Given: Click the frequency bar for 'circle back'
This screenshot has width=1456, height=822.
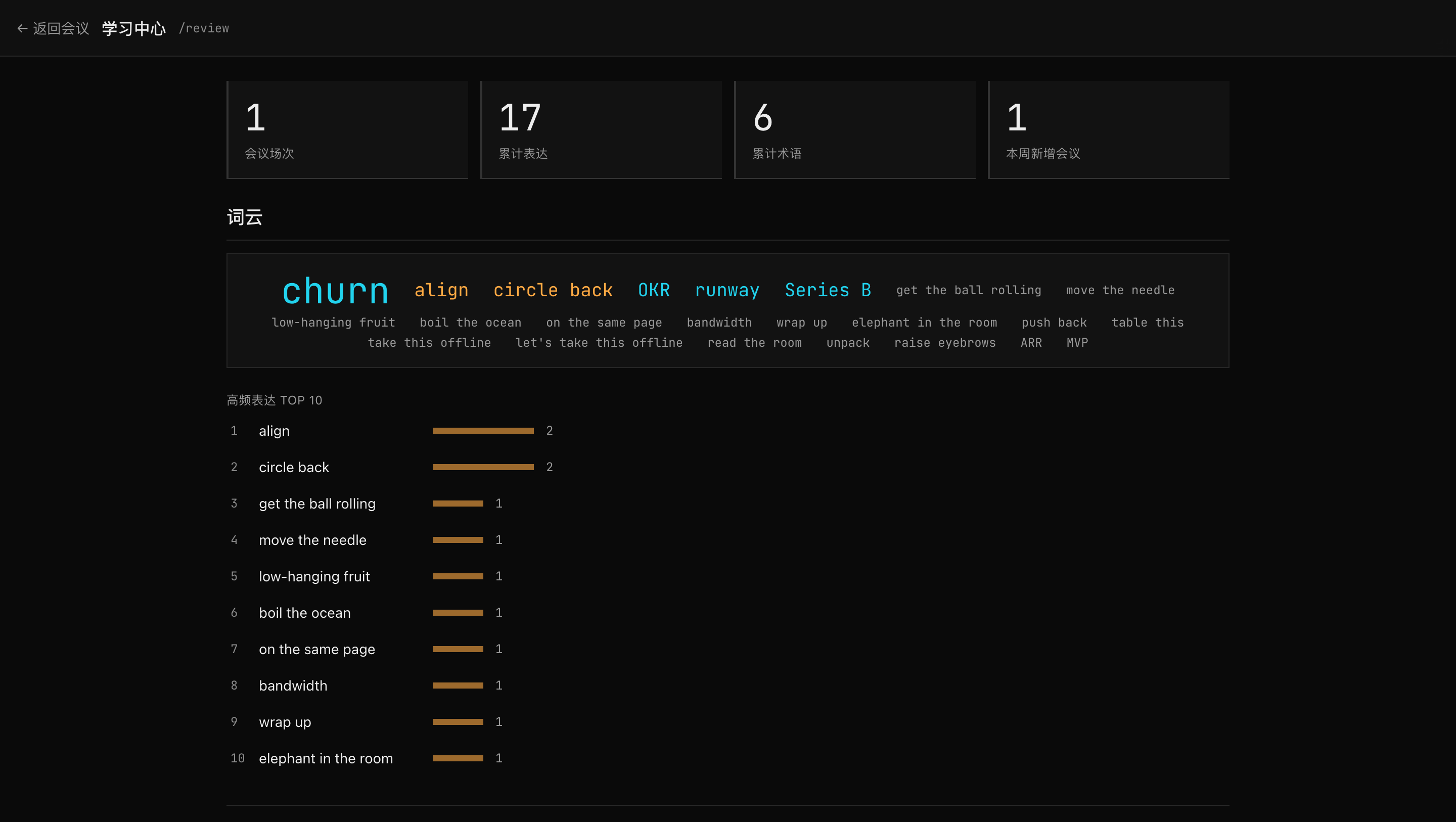Looking at the screenshot, I should coord(483,468).
